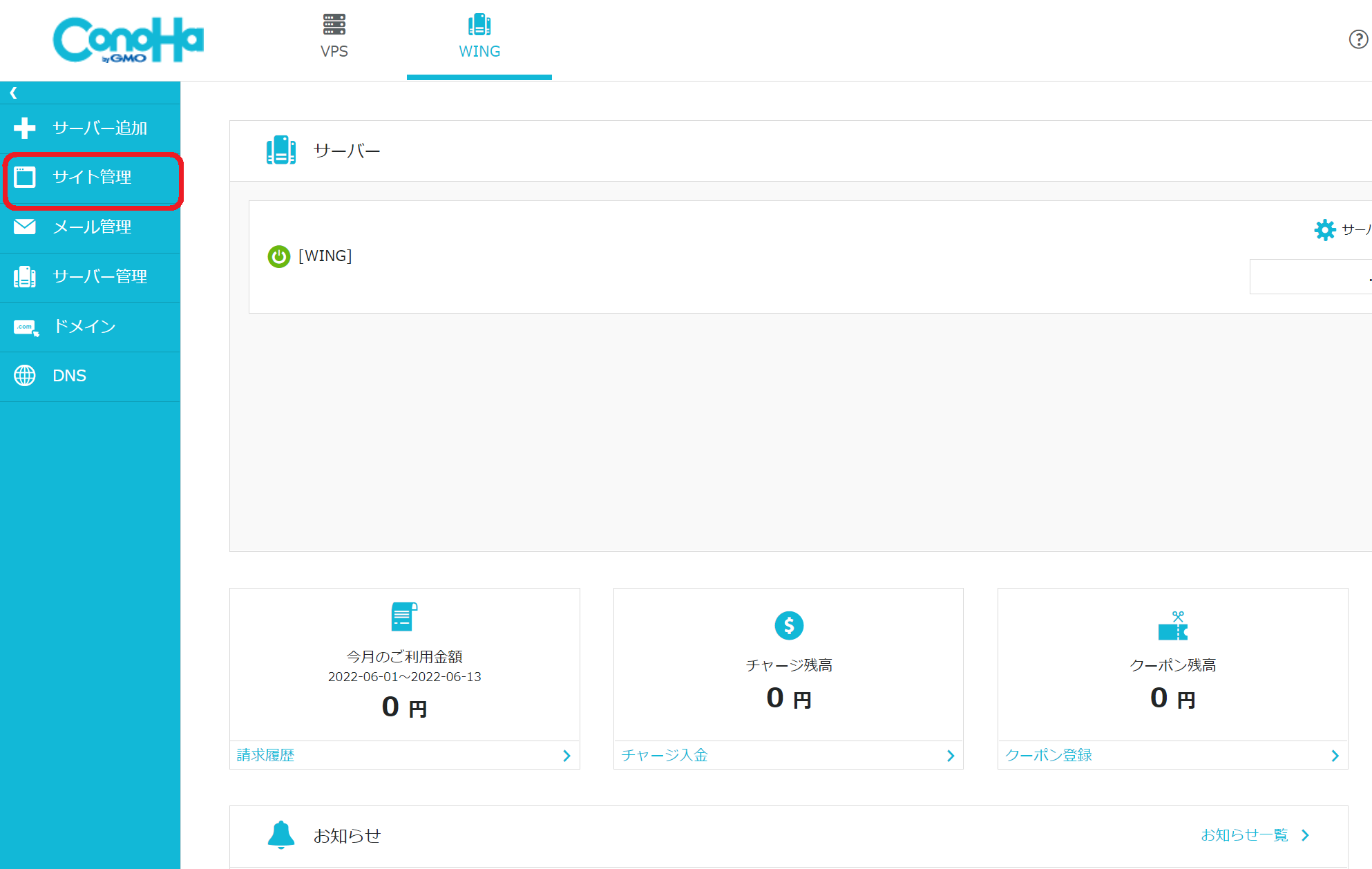Viewport: 1372px width, 869px height.
Task: Open メール管理 from the sidebar
Action: point(91,227)
